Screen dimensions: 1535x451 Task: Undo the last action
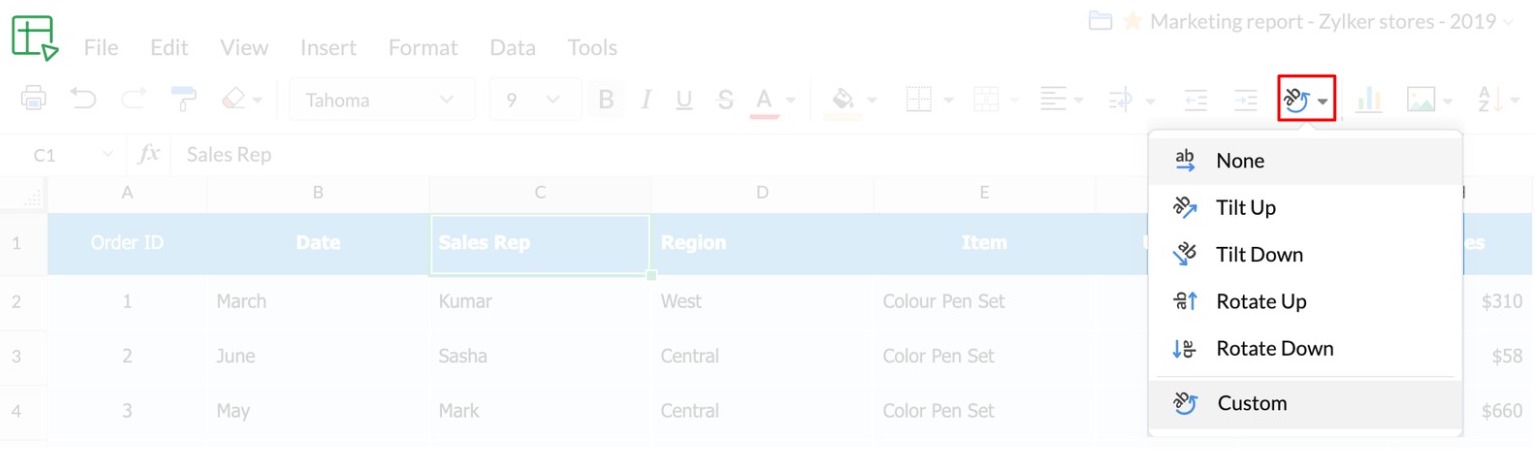click(83, 99)
